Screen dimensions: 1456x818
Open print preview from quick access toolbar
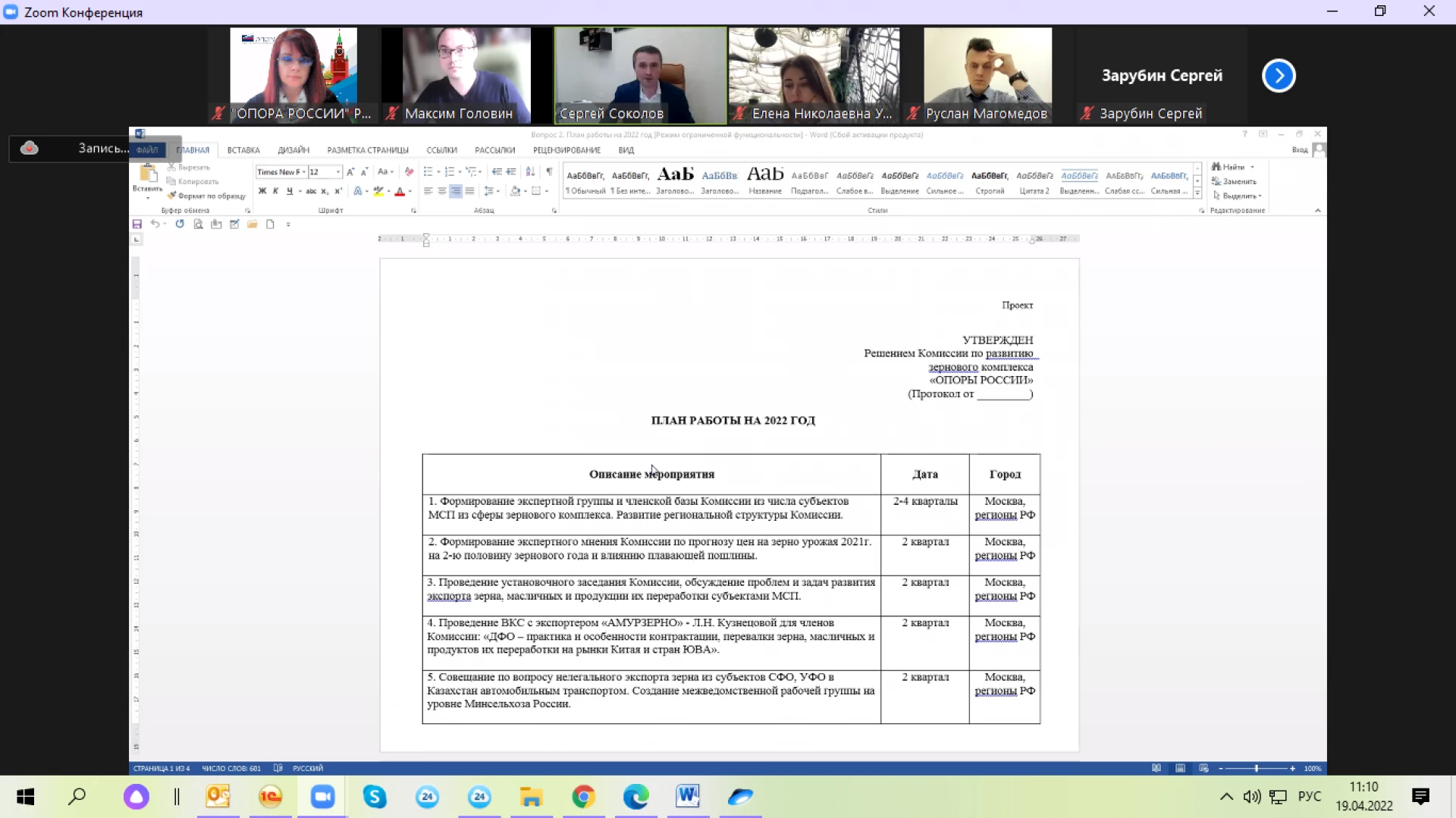tap(198, 224)
